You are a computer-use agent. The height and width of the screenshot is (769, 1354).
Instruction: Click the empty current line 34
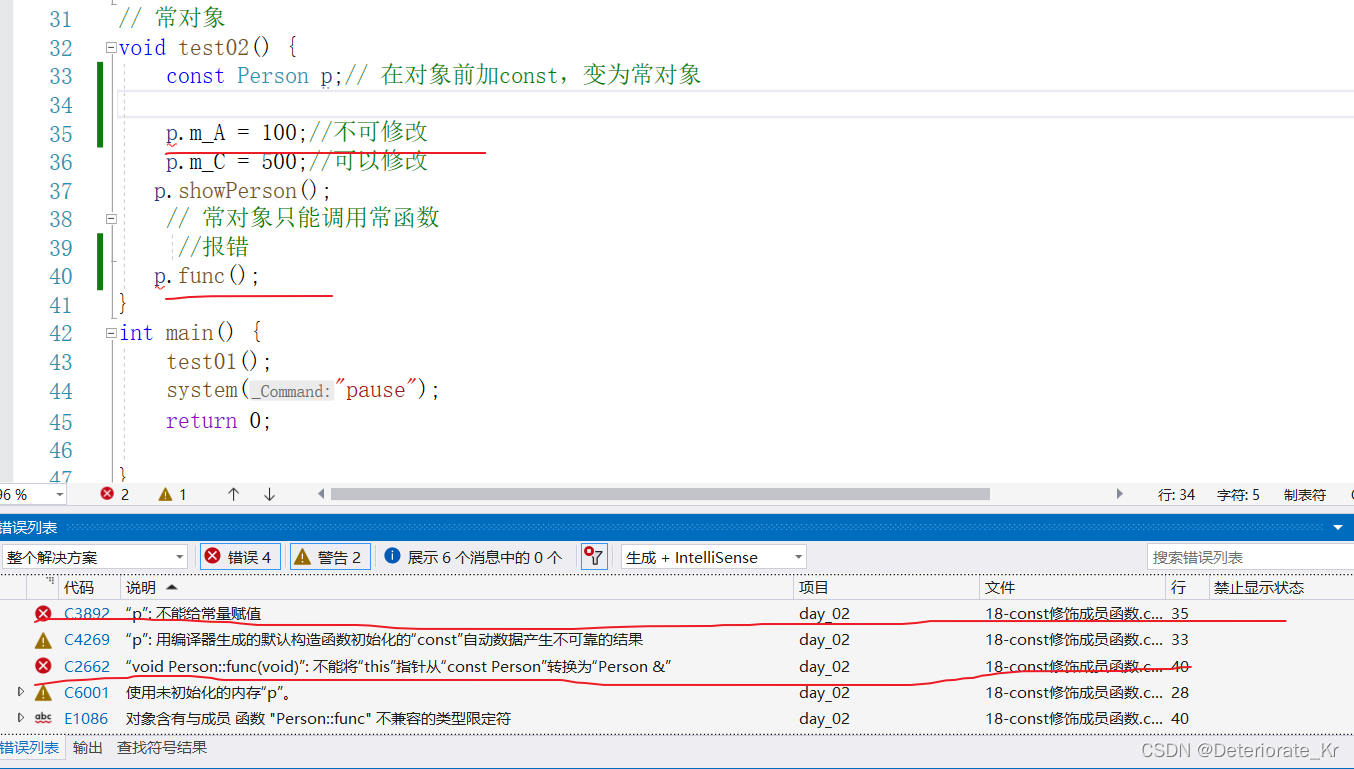pyautogui.click(x=735, y=105)
